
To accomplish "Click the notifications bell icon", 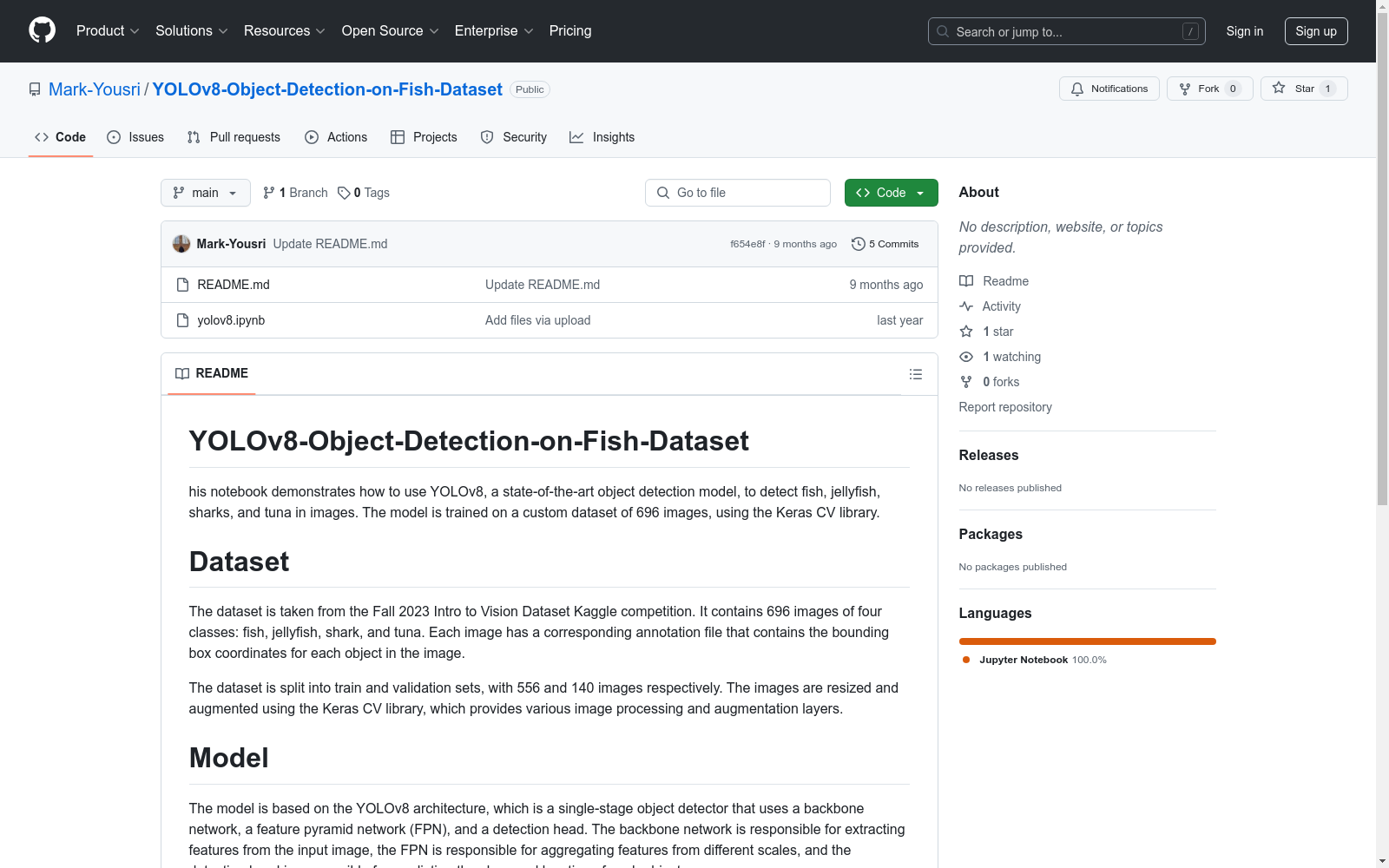I will coord(1077,89).
